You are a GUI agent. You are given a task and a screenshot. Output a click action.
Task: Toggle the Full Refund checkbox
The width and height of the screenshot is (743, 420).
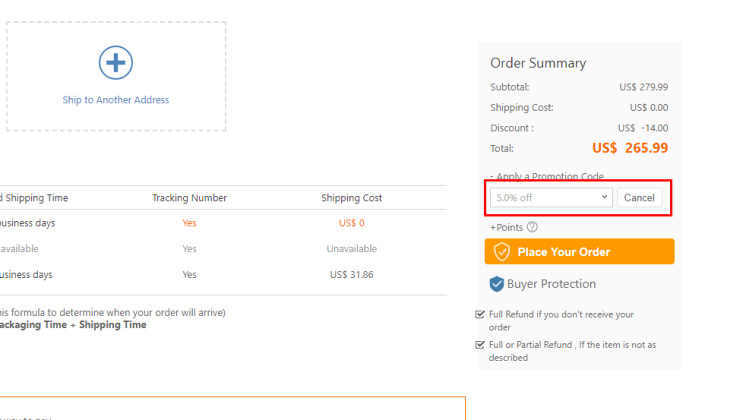[x=480, y=314]
